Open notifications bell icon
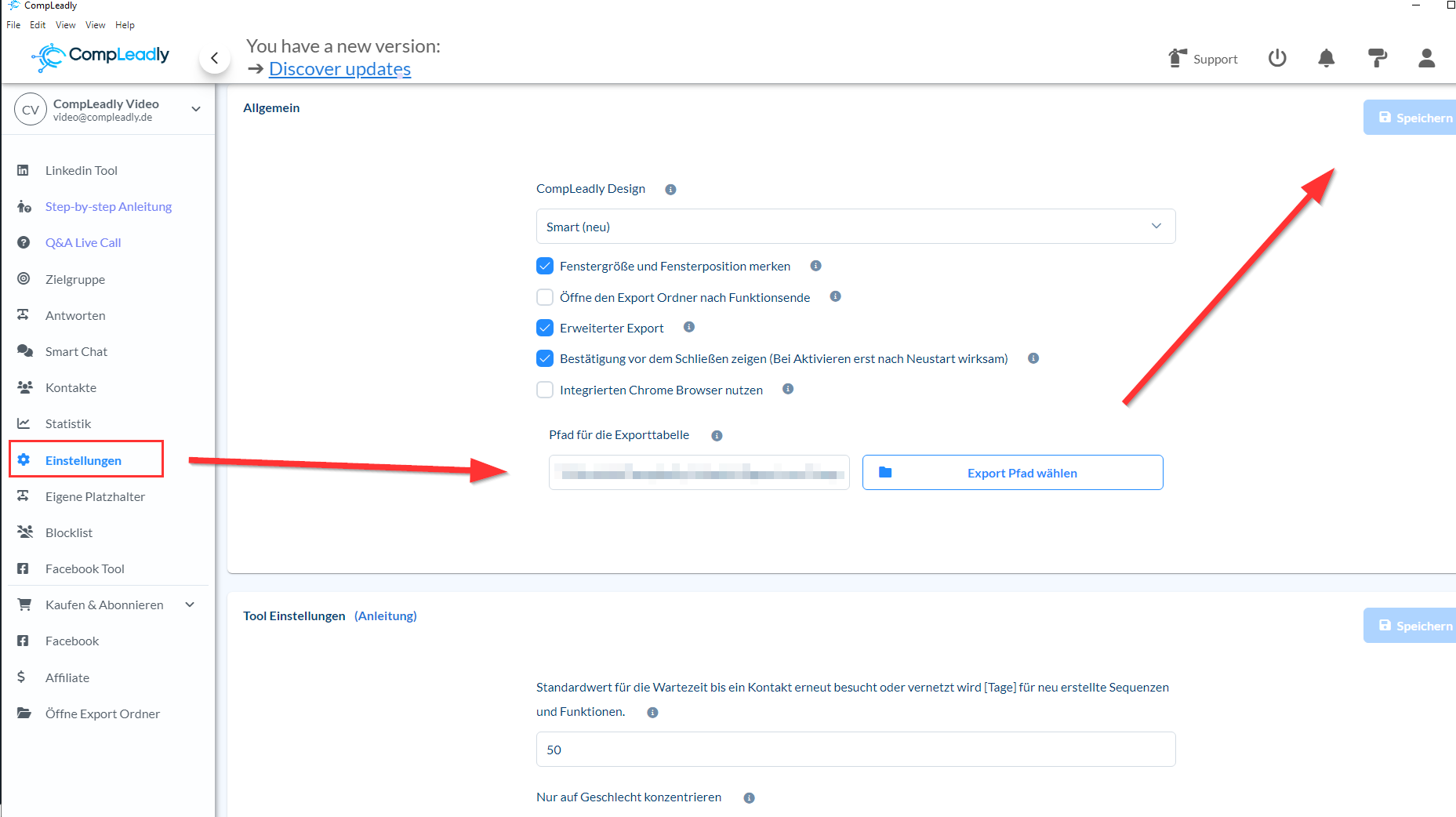 pyautogui.click(x=1326, y=58)
